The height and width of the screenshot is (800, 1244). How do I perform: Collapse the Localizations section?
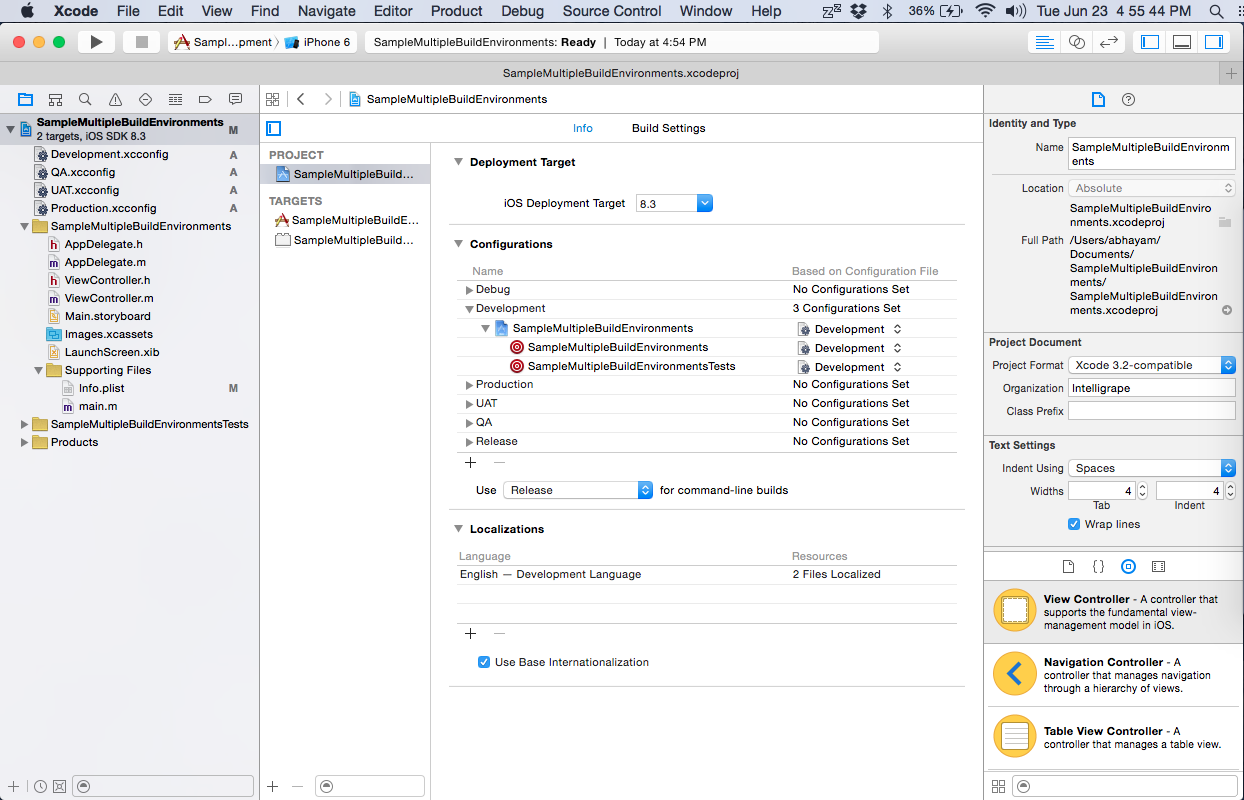459,529
